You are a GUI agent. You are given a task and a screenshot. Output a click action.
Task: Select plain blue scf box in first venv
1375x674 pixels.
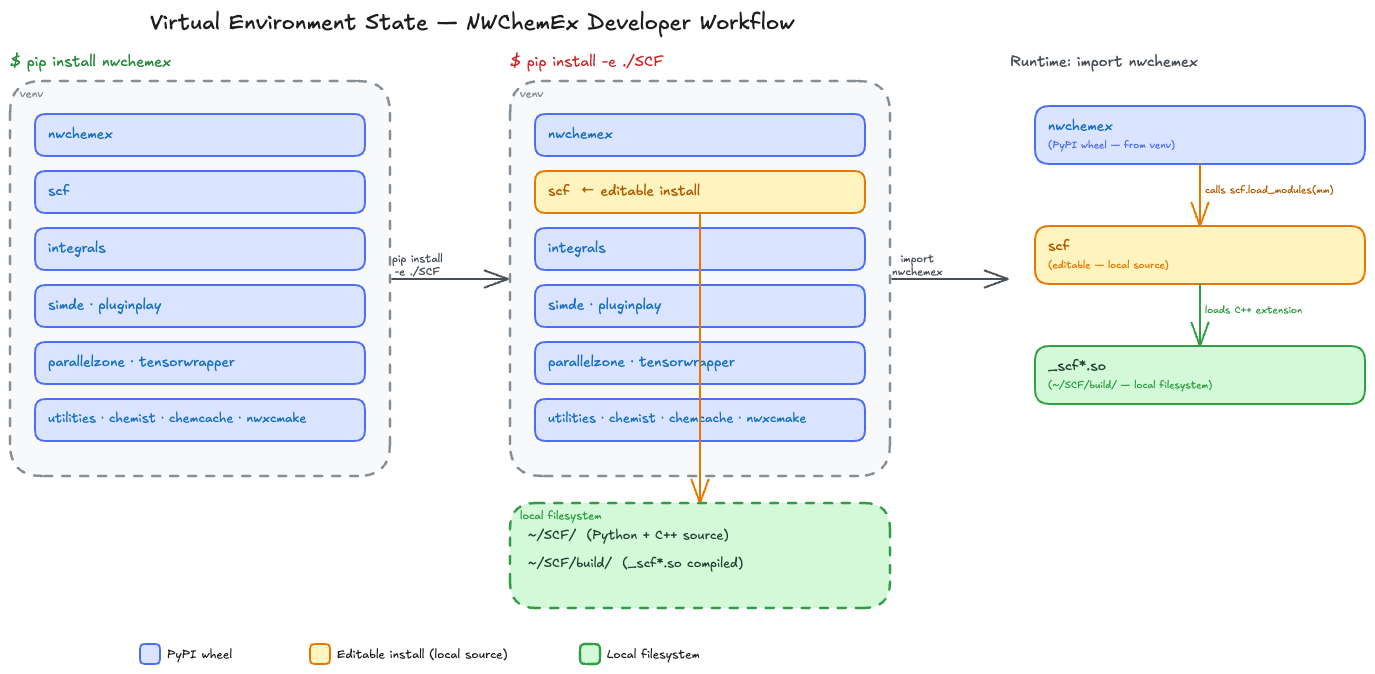(x=200, y=192)
